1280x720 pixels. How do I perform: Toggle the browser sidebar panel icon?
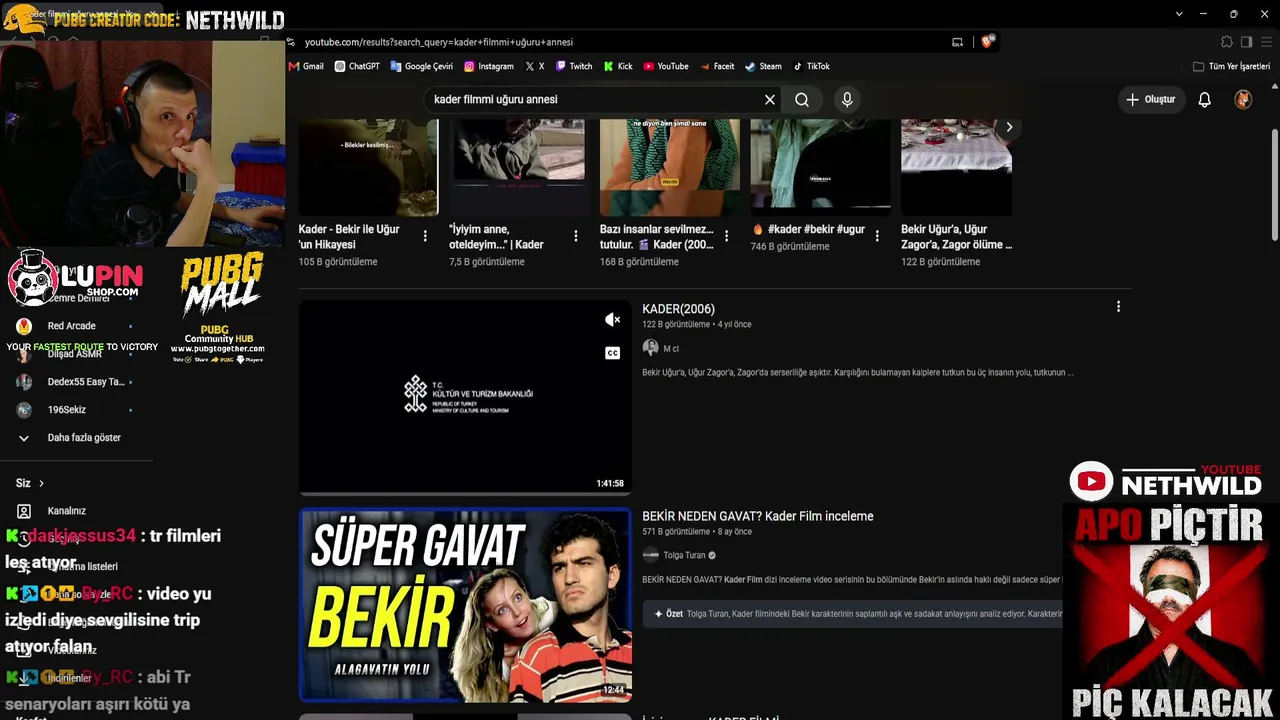click(x=1246, y=42)
